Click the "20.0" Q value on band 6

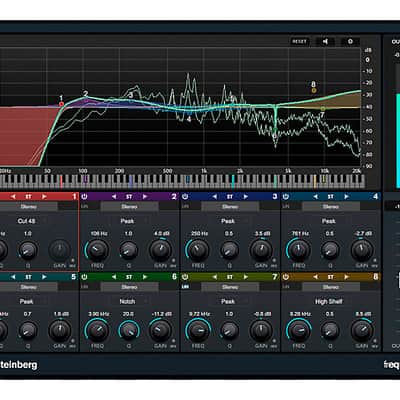click(128, 314)
